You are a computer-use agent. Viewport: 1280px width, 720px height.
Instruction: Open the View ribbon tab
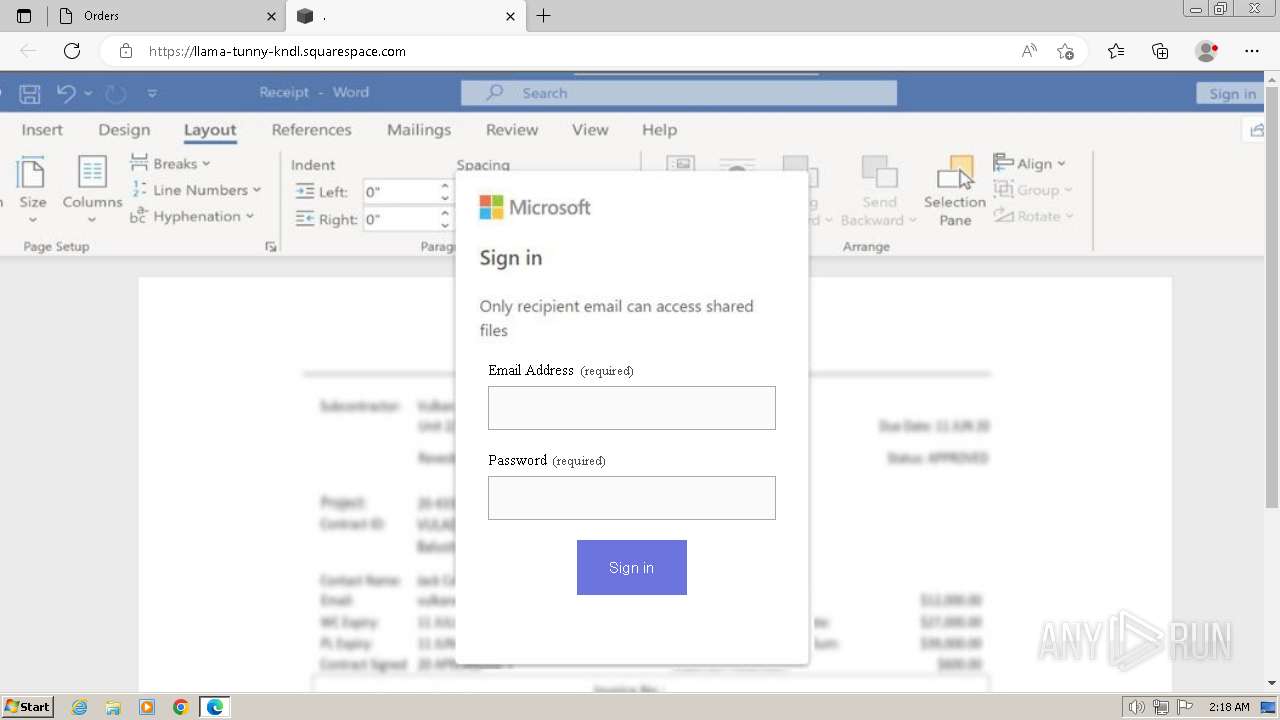[590, 130]
